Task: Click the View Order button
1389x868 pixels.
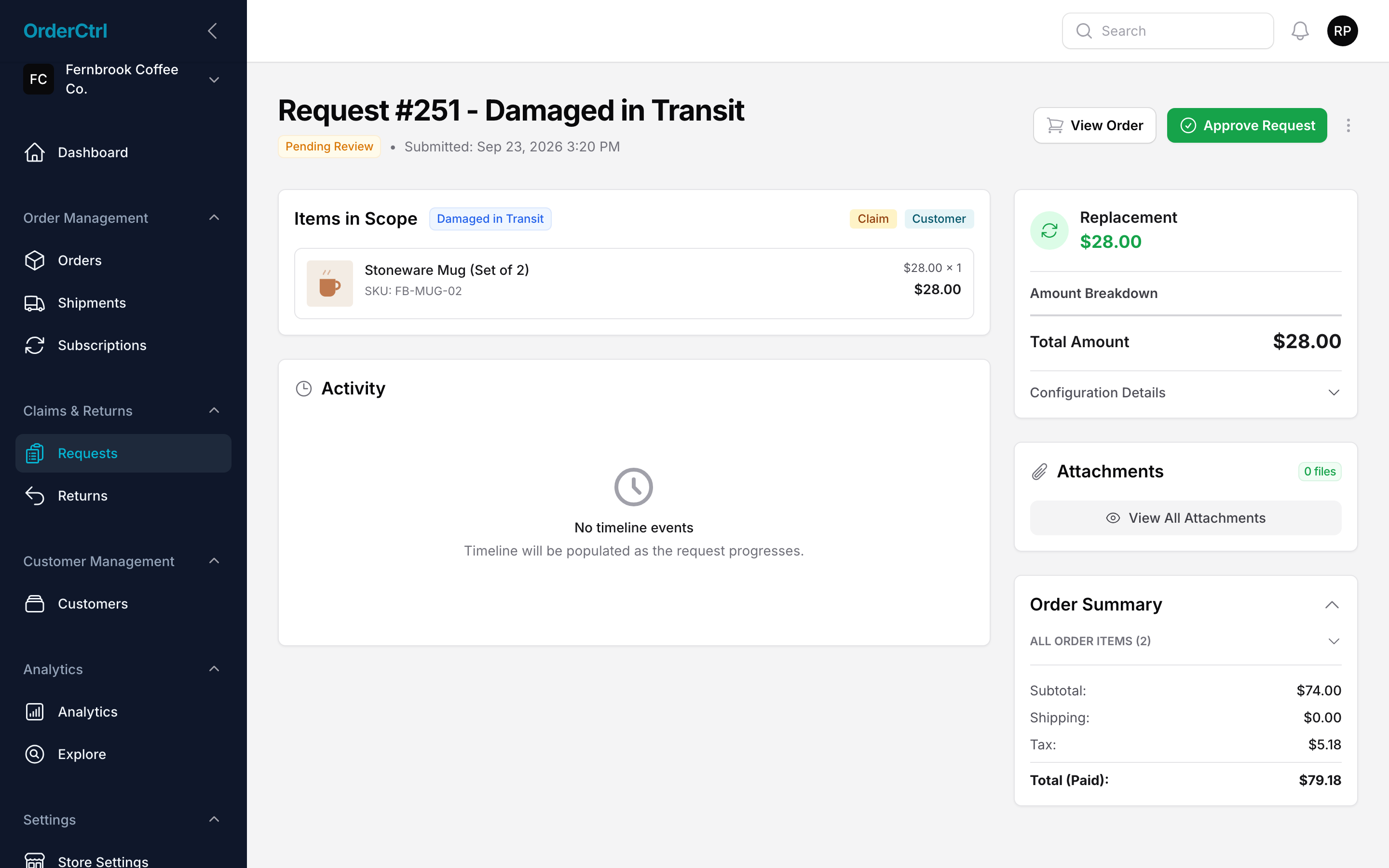Action: (1094, 125)
